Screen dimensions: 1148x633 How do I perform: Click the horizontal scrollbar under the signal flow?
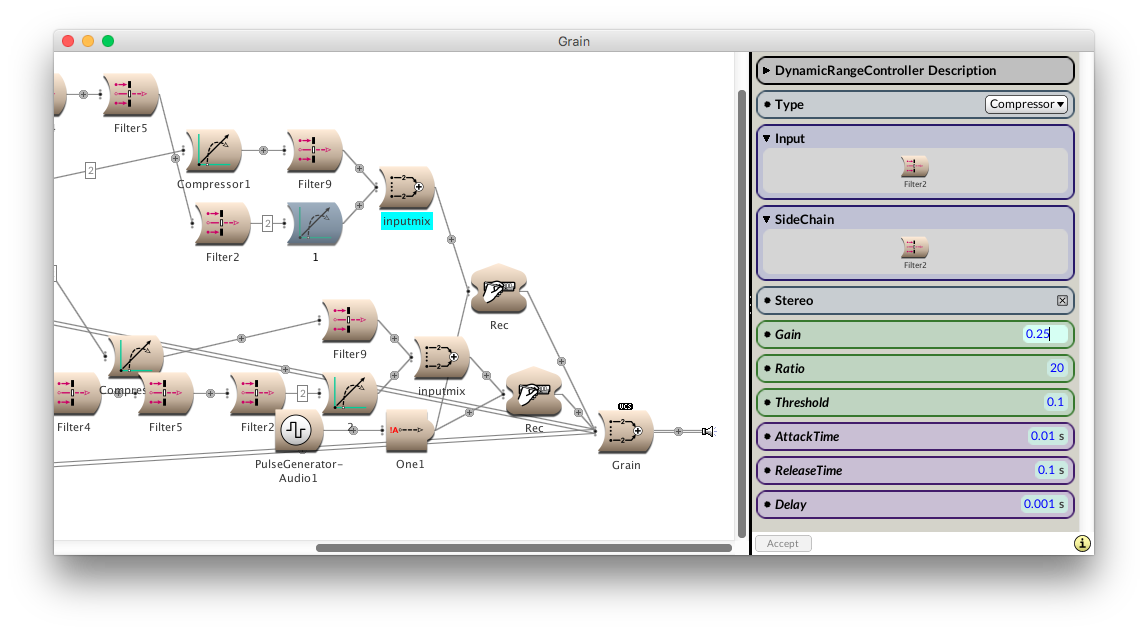[x=523, y=548]
